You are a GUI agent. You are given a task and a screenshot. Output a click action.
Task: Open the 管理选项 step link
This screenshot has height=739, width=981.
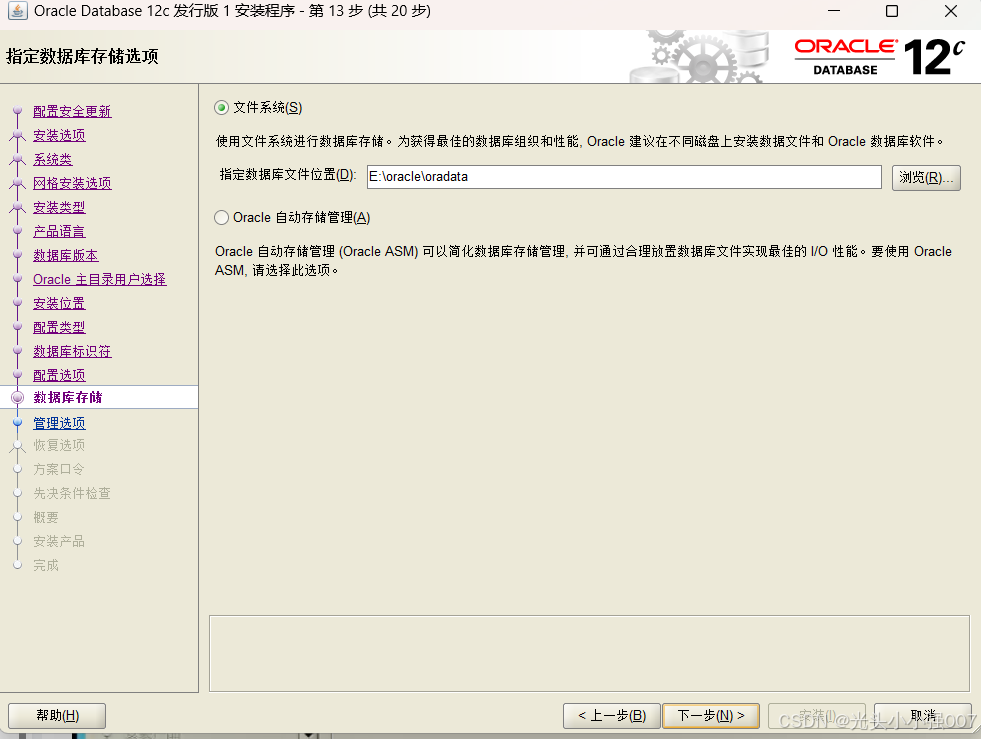point(59,424)
